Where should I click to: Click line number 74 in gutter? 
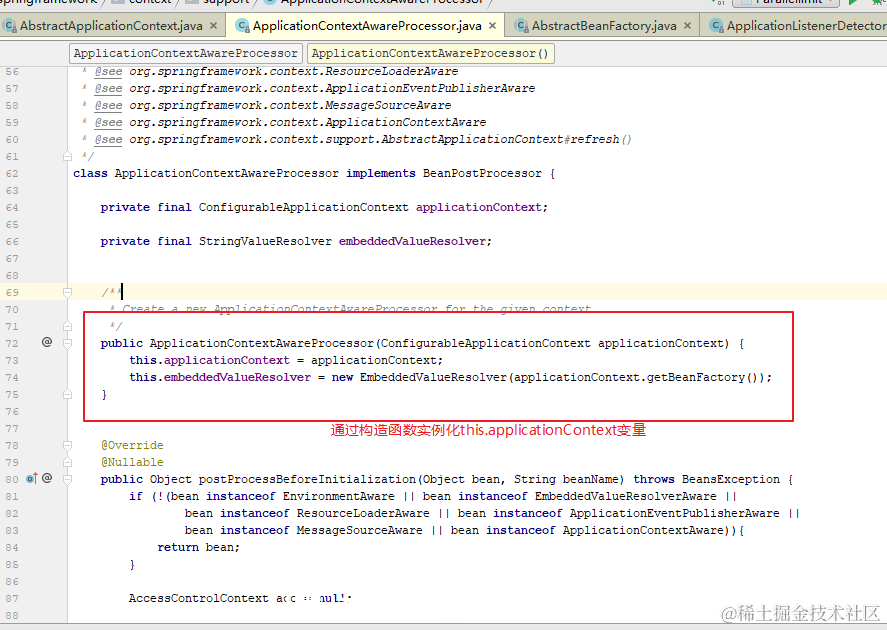pyautogui.click(x=12, y=377)
